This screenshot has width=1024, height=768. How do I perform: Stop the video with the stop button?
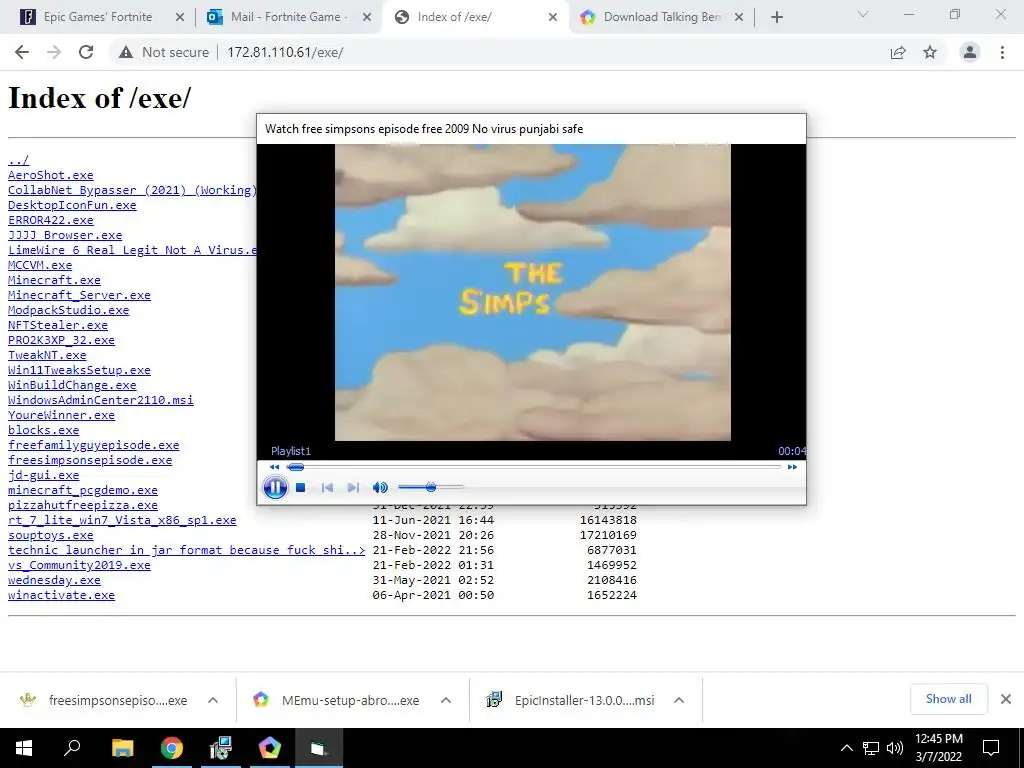click(300, 487)
